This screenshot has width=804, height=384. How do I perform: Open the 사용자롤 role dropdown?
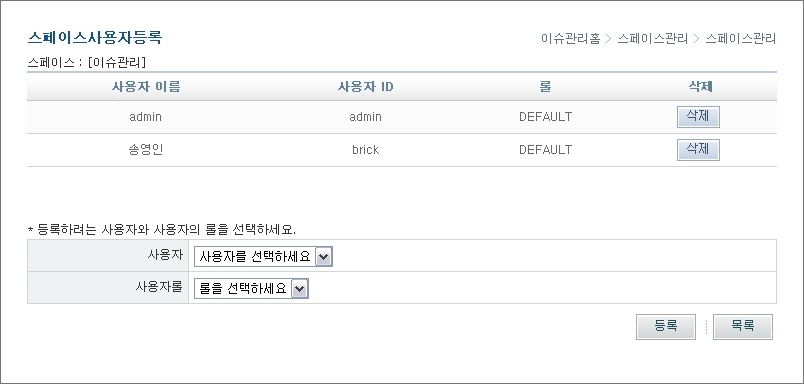pos(251,289)
